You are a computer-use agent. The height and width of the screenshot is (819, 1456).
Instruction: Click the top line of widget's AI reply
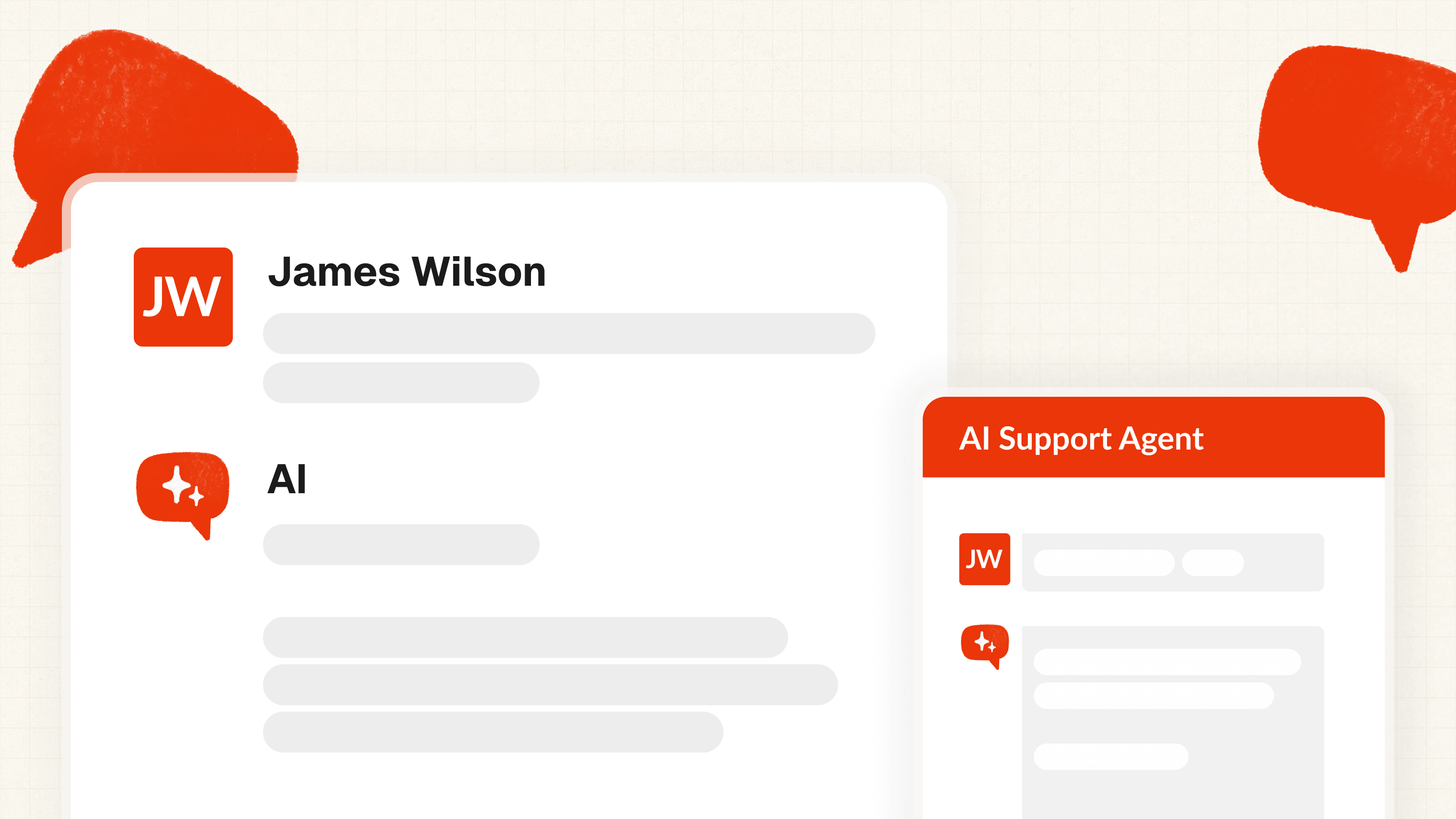coord(1167,662)
